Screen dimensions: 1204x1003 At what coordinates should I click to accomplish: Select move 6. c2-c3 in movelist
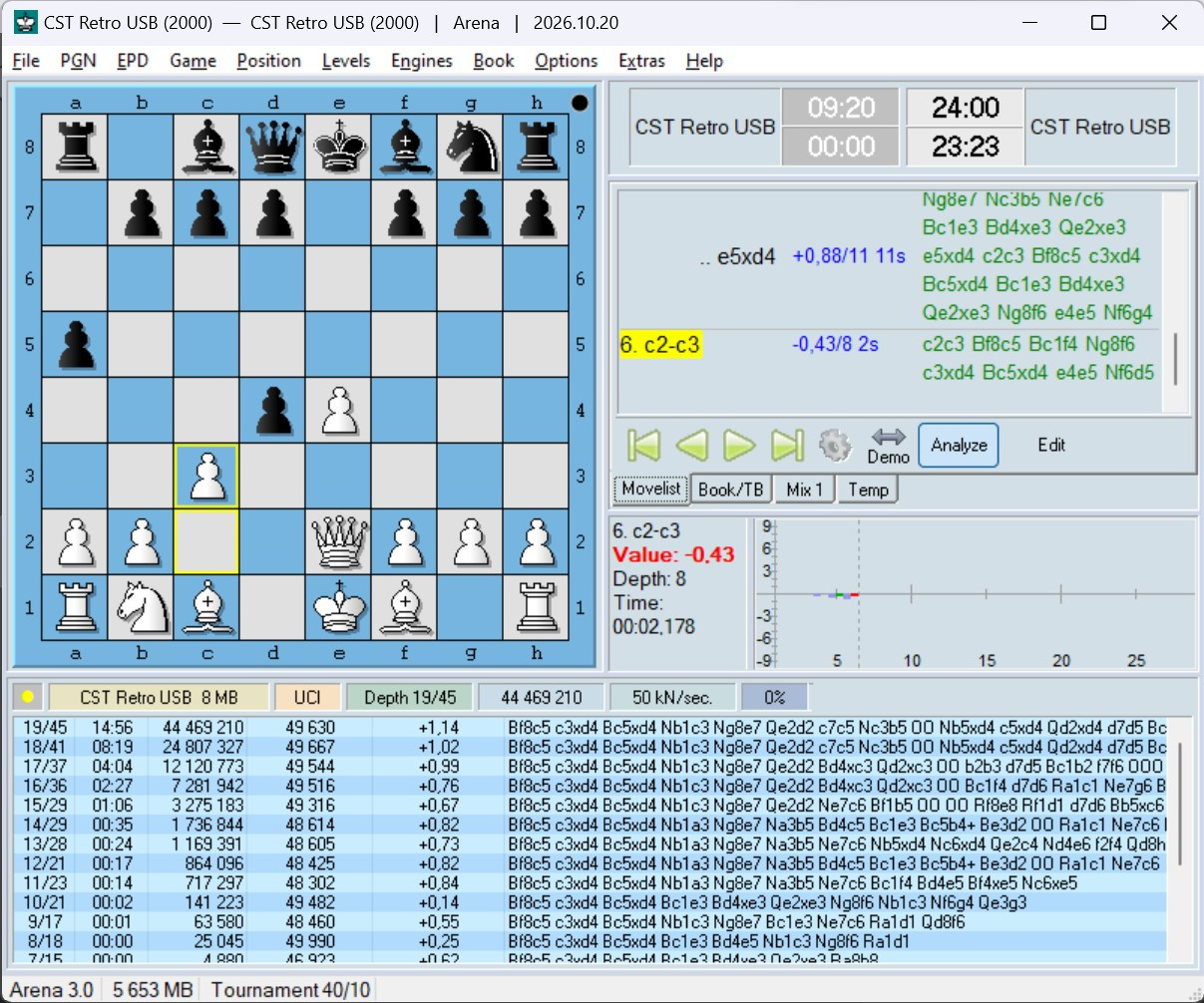tap(660, 345)
